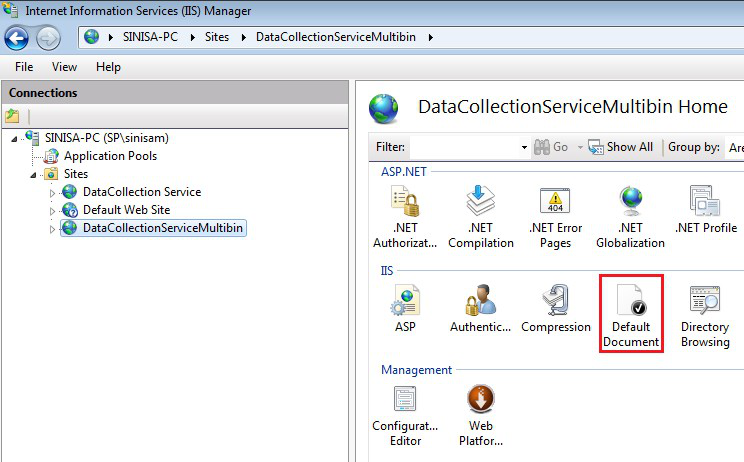Viewport: 744px width, 462px height.
Task: Open the Web Platform Installer
Action: pyautogui.click(x=481, y=416)
